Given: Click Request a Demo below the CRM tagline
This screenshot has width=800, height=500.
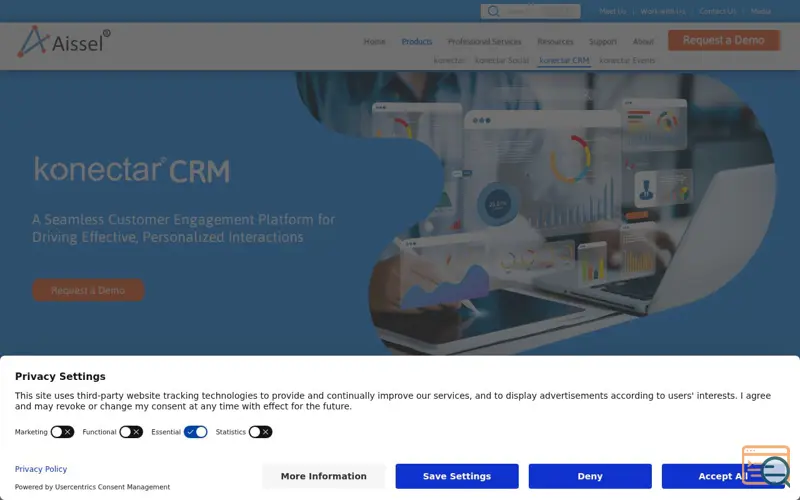Looking at the screenshot, I should 88,290.
